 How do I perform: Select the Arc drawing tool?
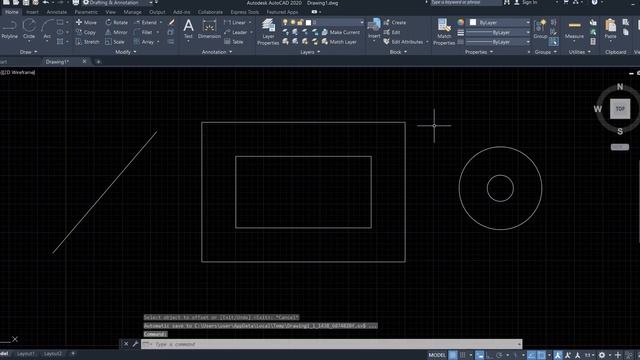47,29
